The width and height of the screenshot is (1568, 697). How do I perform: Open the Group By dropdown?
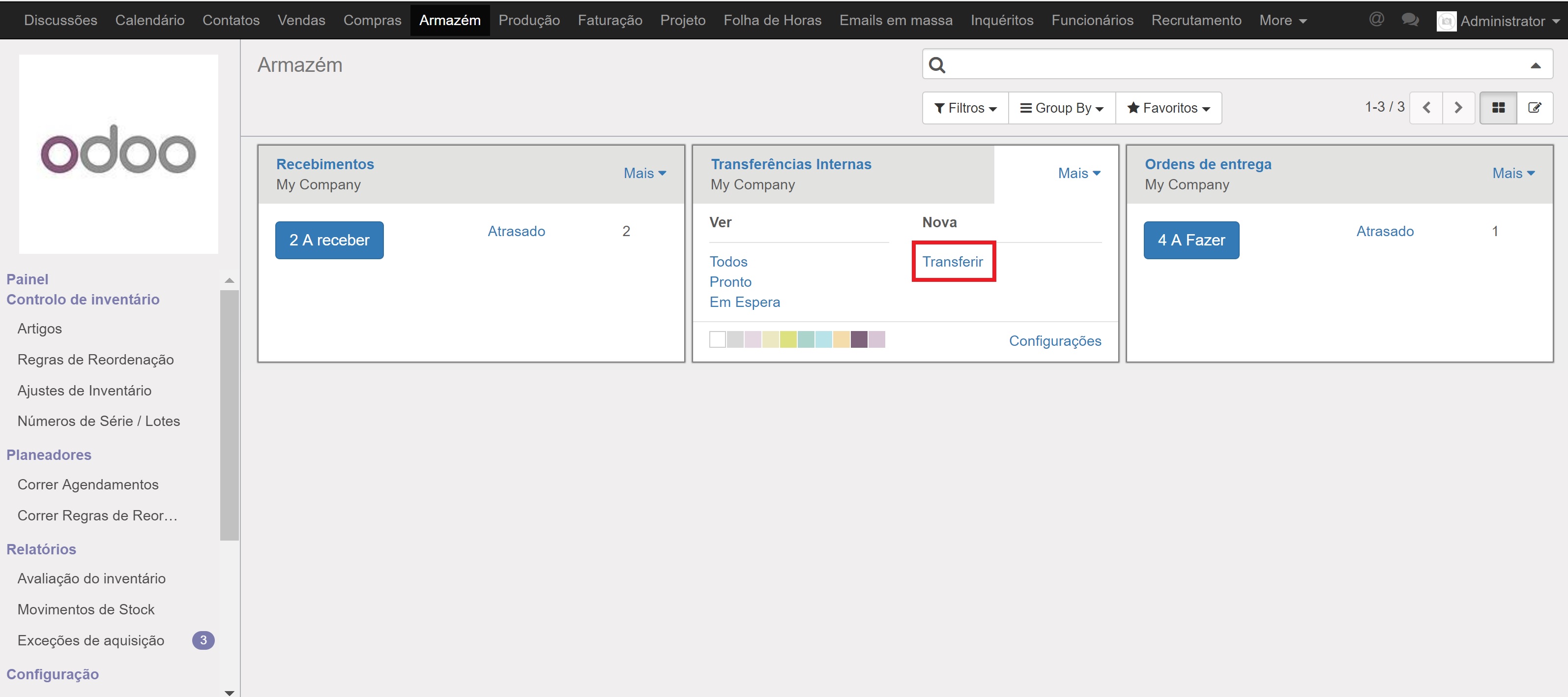[x=1062, y=108]
